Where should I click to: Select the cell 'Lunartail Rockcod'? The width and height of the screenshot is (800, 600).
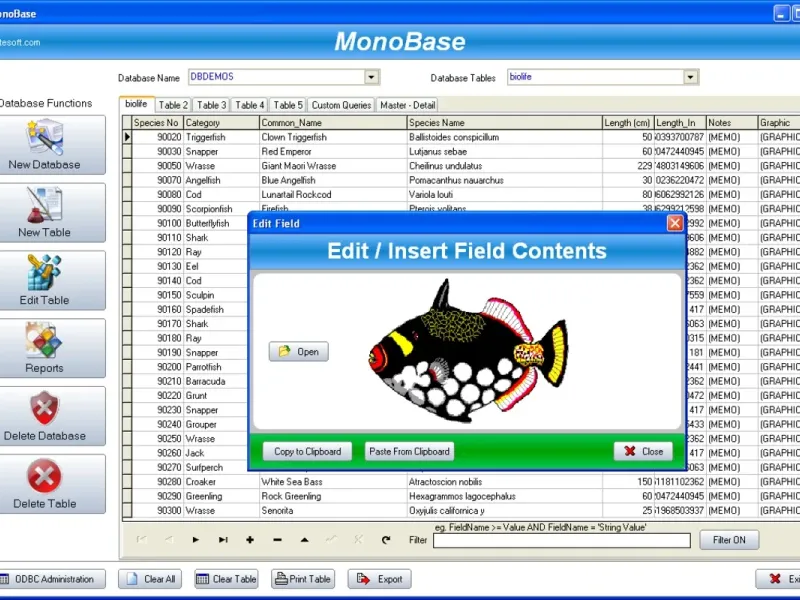click(333, 194)
